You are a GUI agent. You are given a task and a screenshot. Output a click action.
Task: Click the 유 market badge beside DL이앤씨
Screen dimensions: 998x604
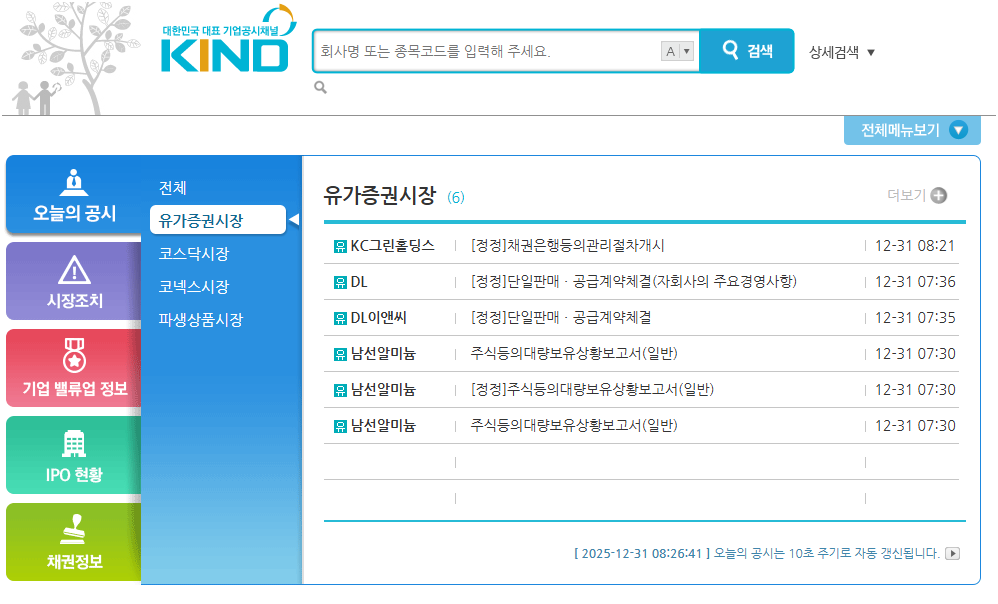pos(341,318)
